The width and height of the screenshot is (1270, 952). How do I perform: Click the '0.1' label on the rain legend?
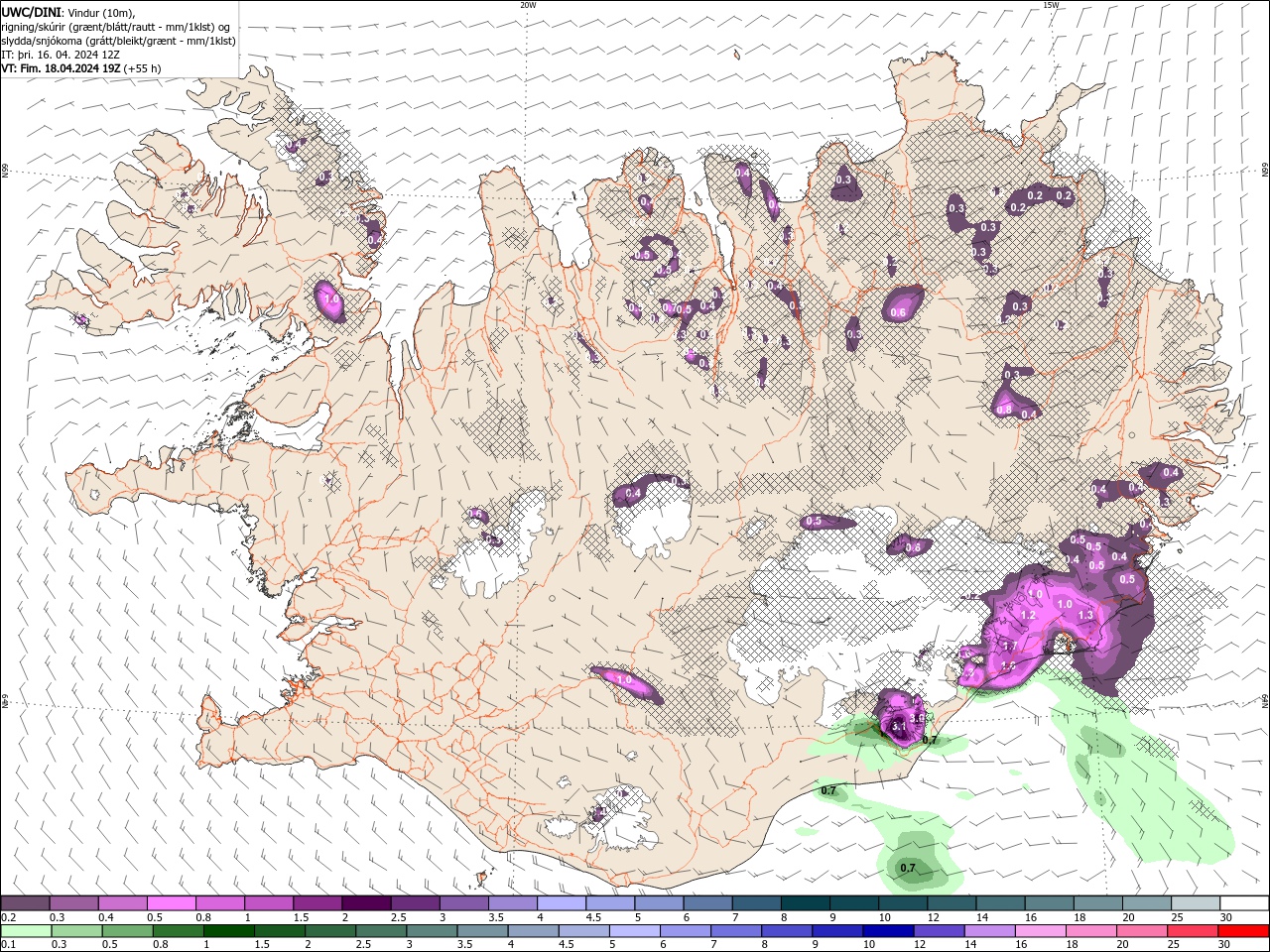[9, 945]
